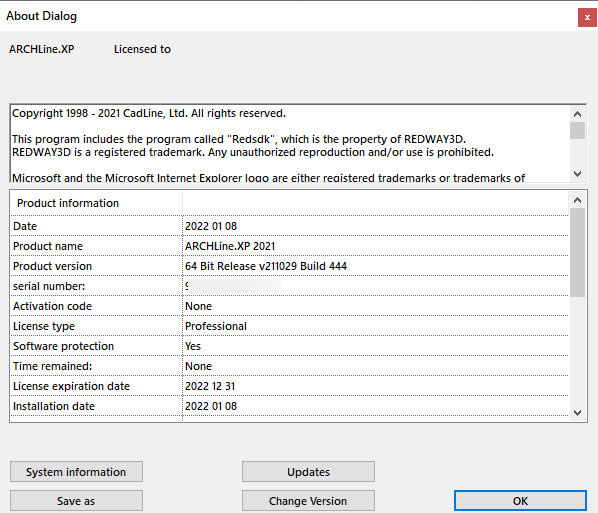Click the Copyright 1998 - 2021 CadLine line

[149, 113]
